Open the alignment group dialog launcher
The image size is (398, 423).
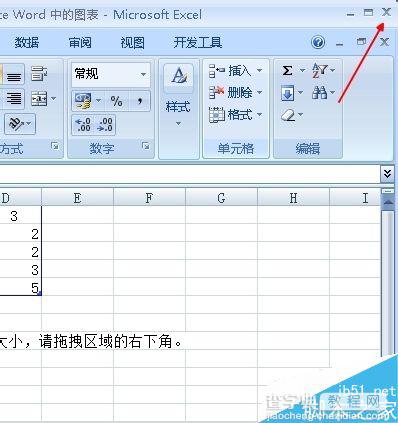[x=55, y=146]
